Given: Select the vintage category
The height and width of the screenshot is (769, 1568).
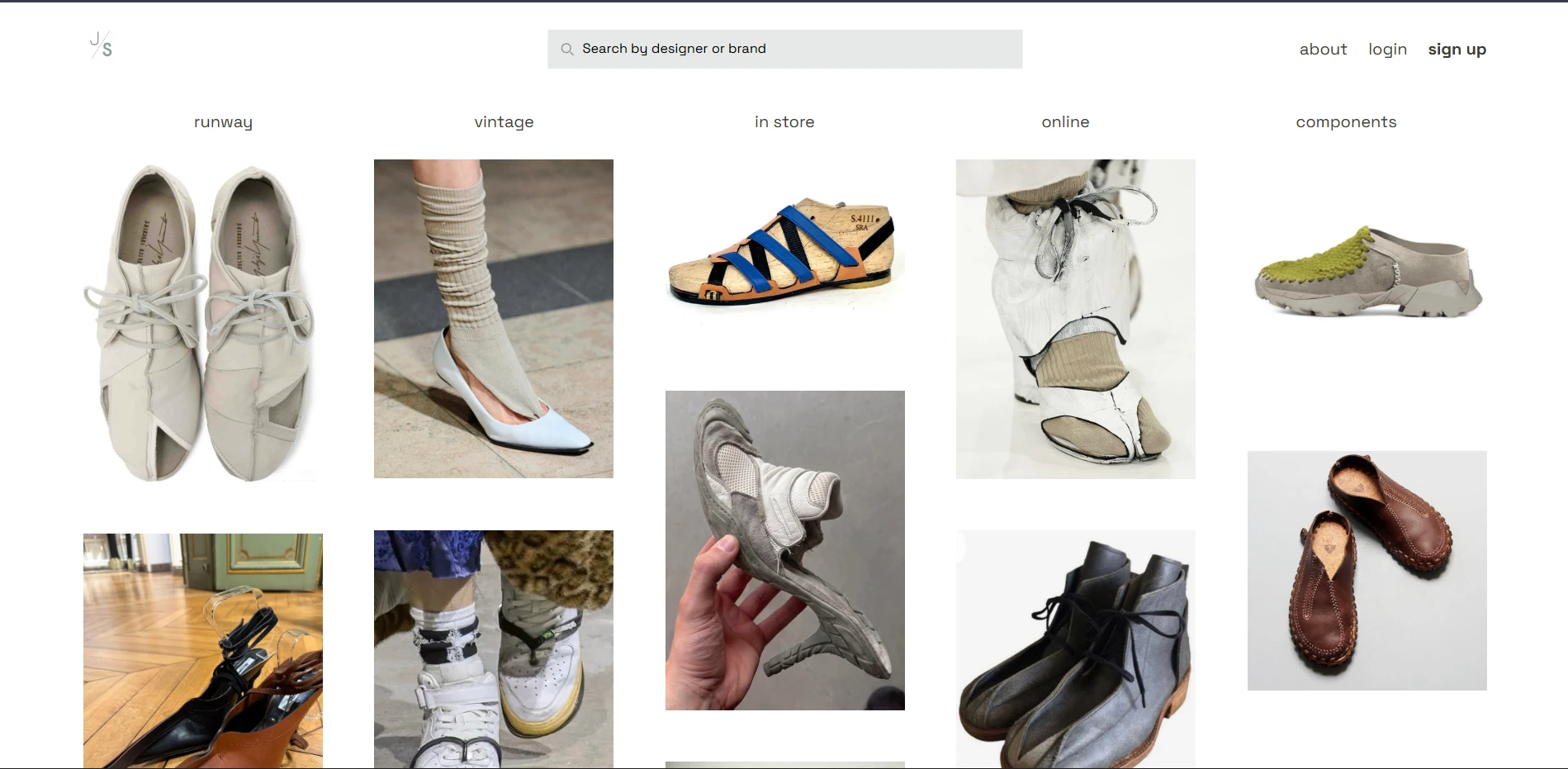Looking at the screenshot, I should pos(504,122).
